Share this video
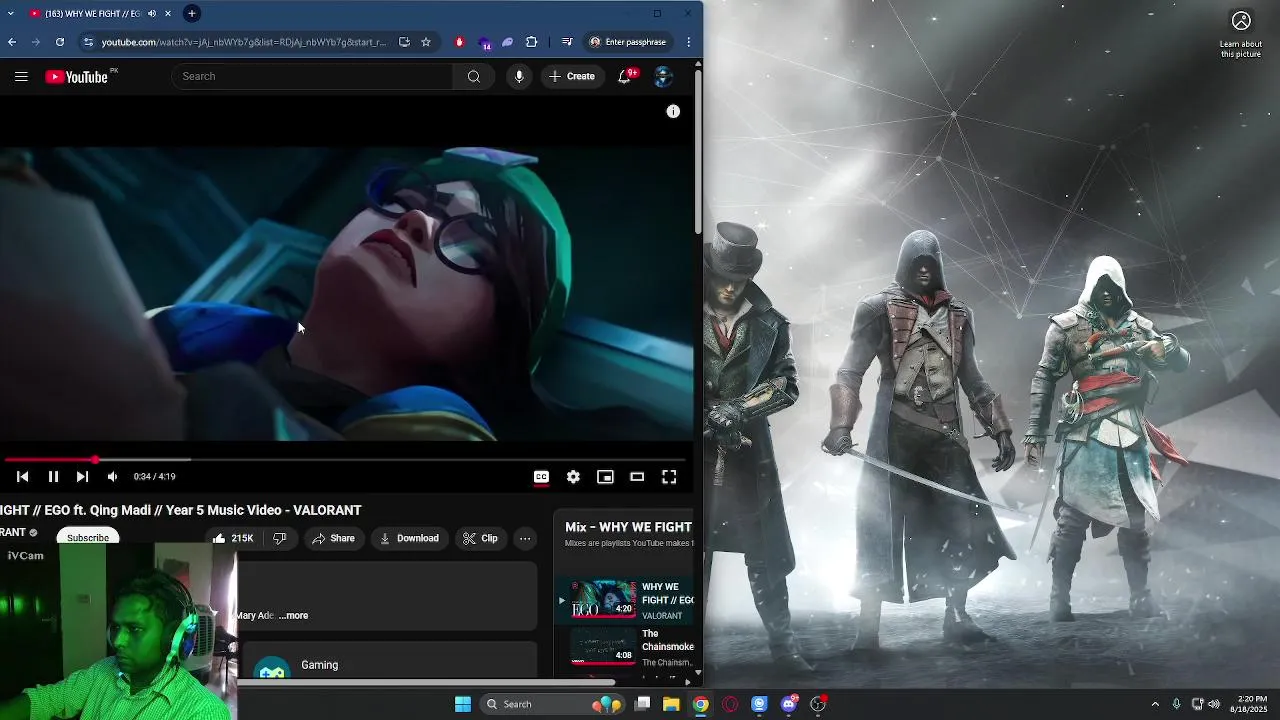The height and width of the screenshot is (720, 1280). point(333,538)
